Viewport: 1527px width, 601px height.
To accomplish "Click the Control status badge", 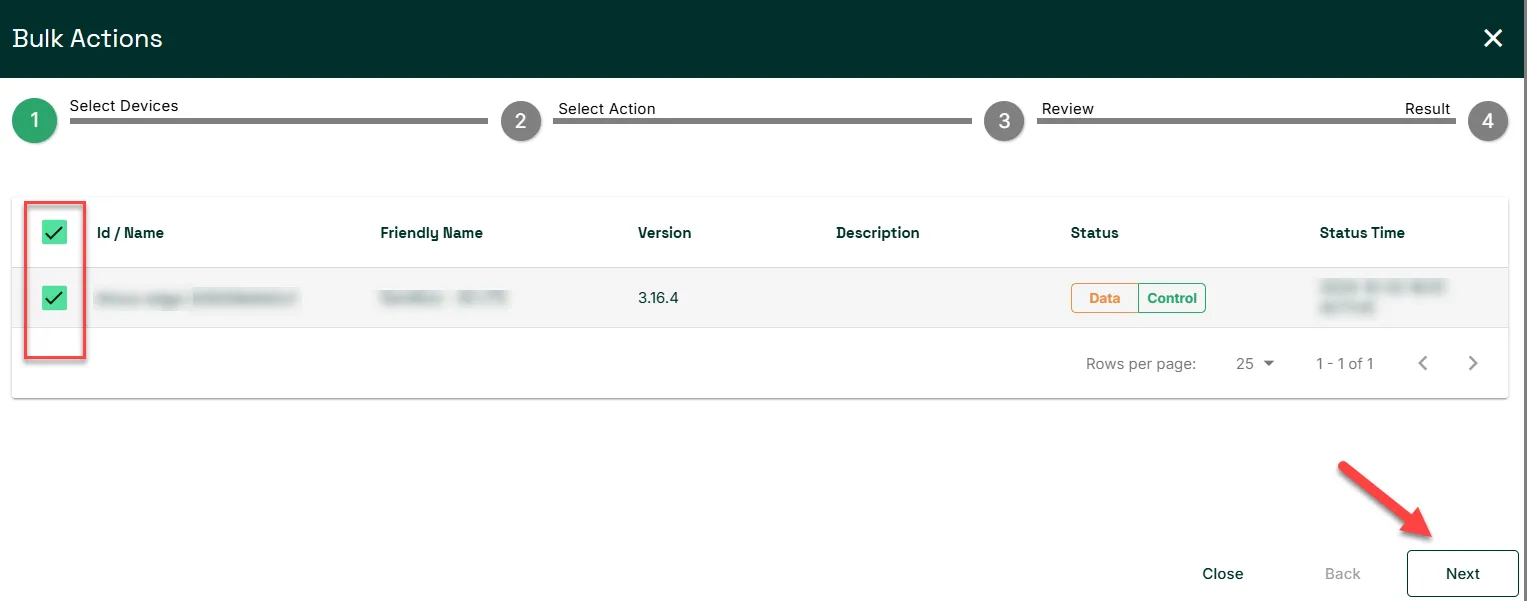I will pos(1172,298).
